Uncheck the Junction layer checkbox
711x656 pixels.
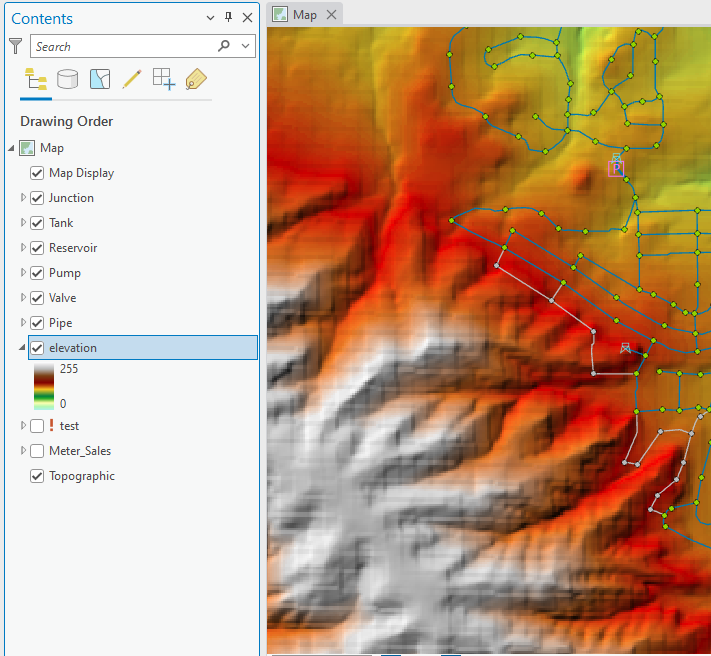point(37,198)
